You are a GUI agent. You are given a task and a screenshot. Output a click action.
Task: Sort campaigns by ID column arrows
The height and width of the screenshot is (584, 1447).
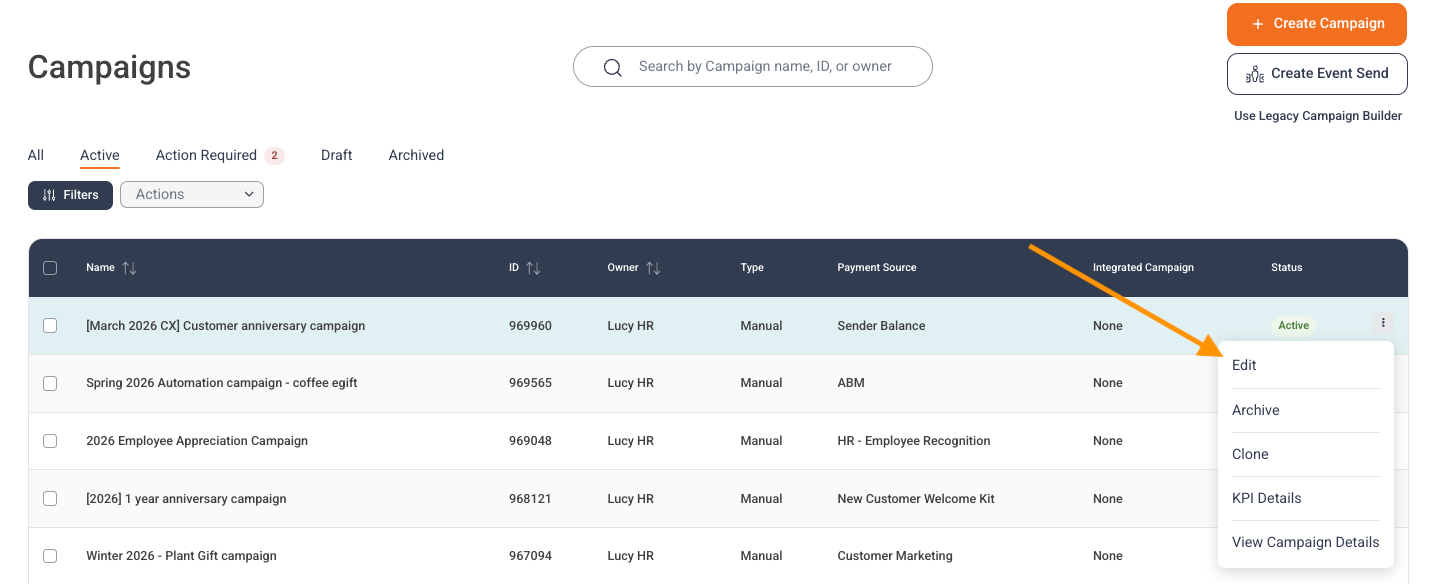[533, 268]
